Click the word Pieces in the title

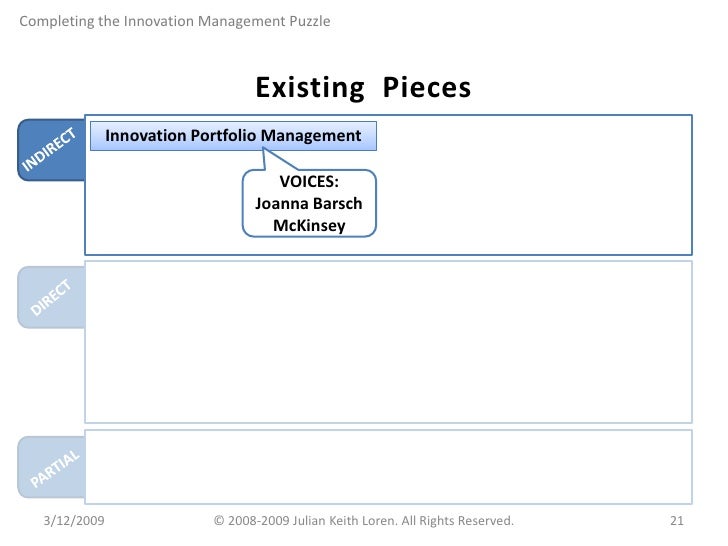pos(425,88)
